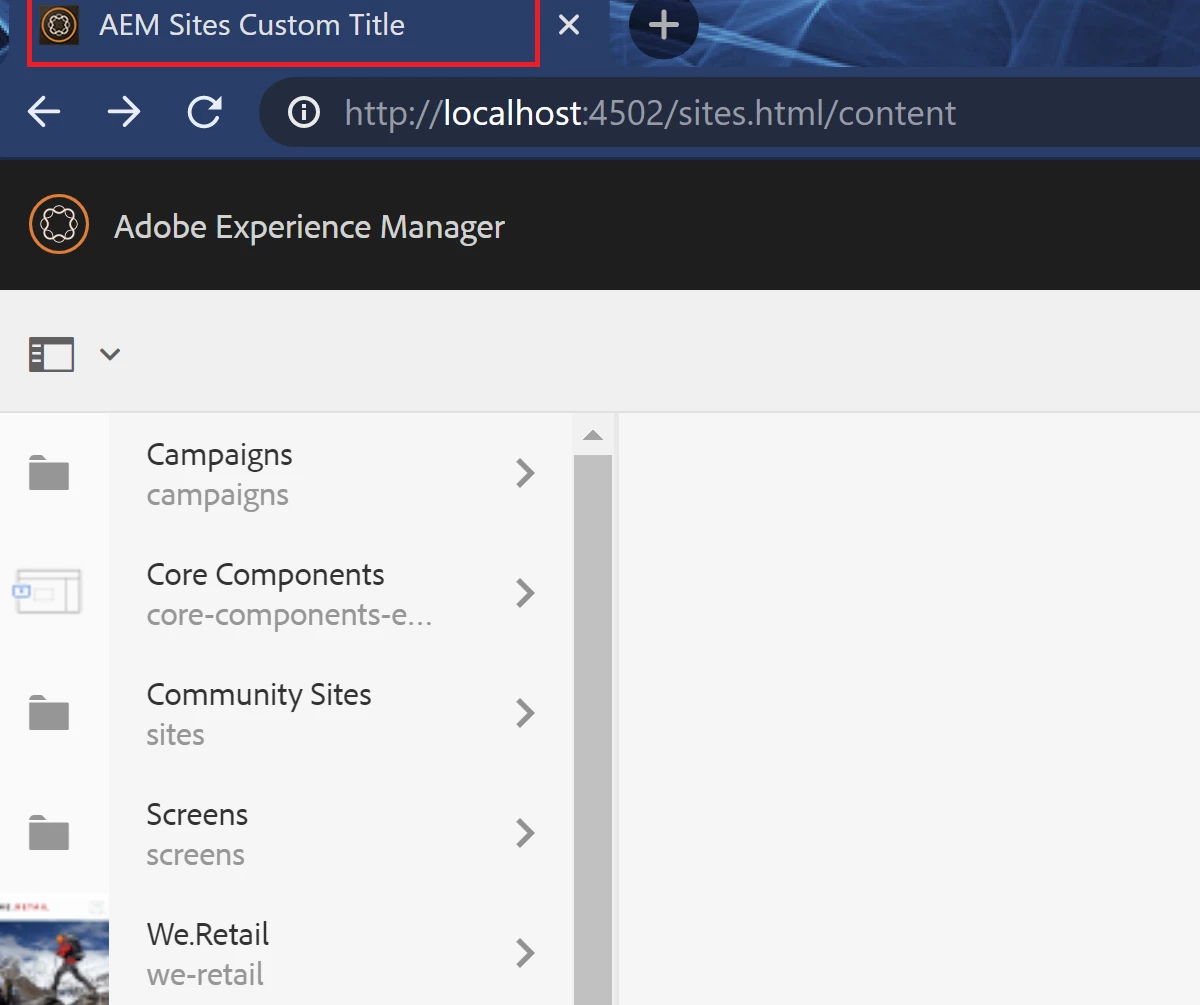The width and height of the screenshot is (1200, 1005).
Task: Click the column view vertical scrollbar thumb
Action: coord(593,730)
